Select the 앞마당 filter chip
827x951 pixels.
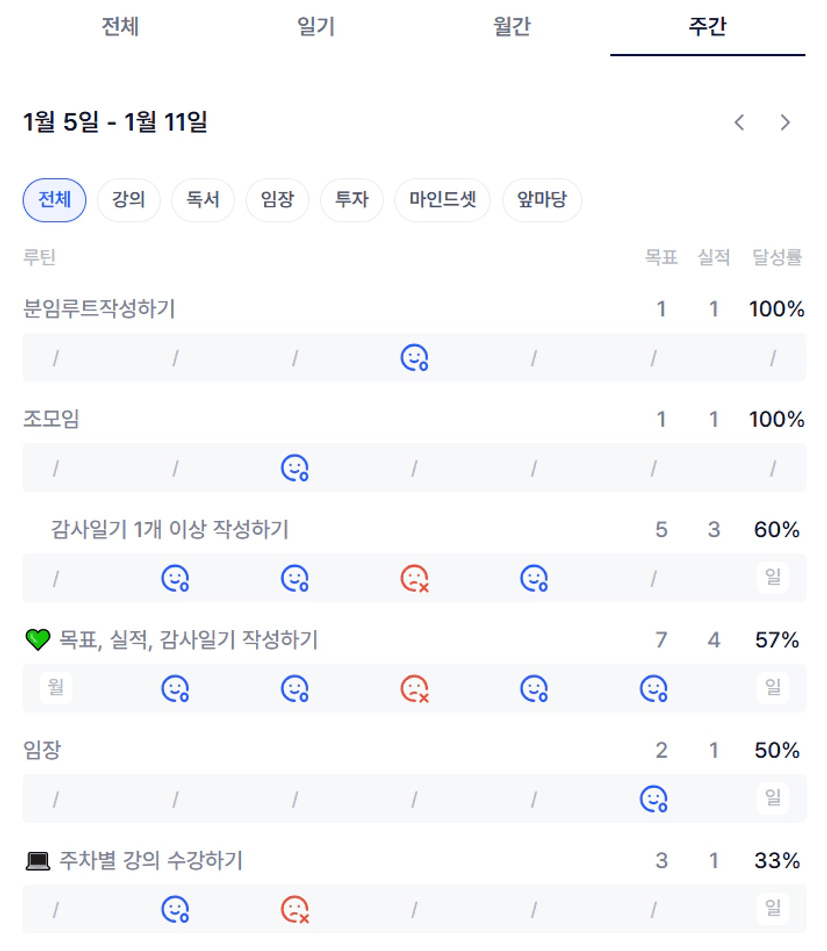(542, 200)
